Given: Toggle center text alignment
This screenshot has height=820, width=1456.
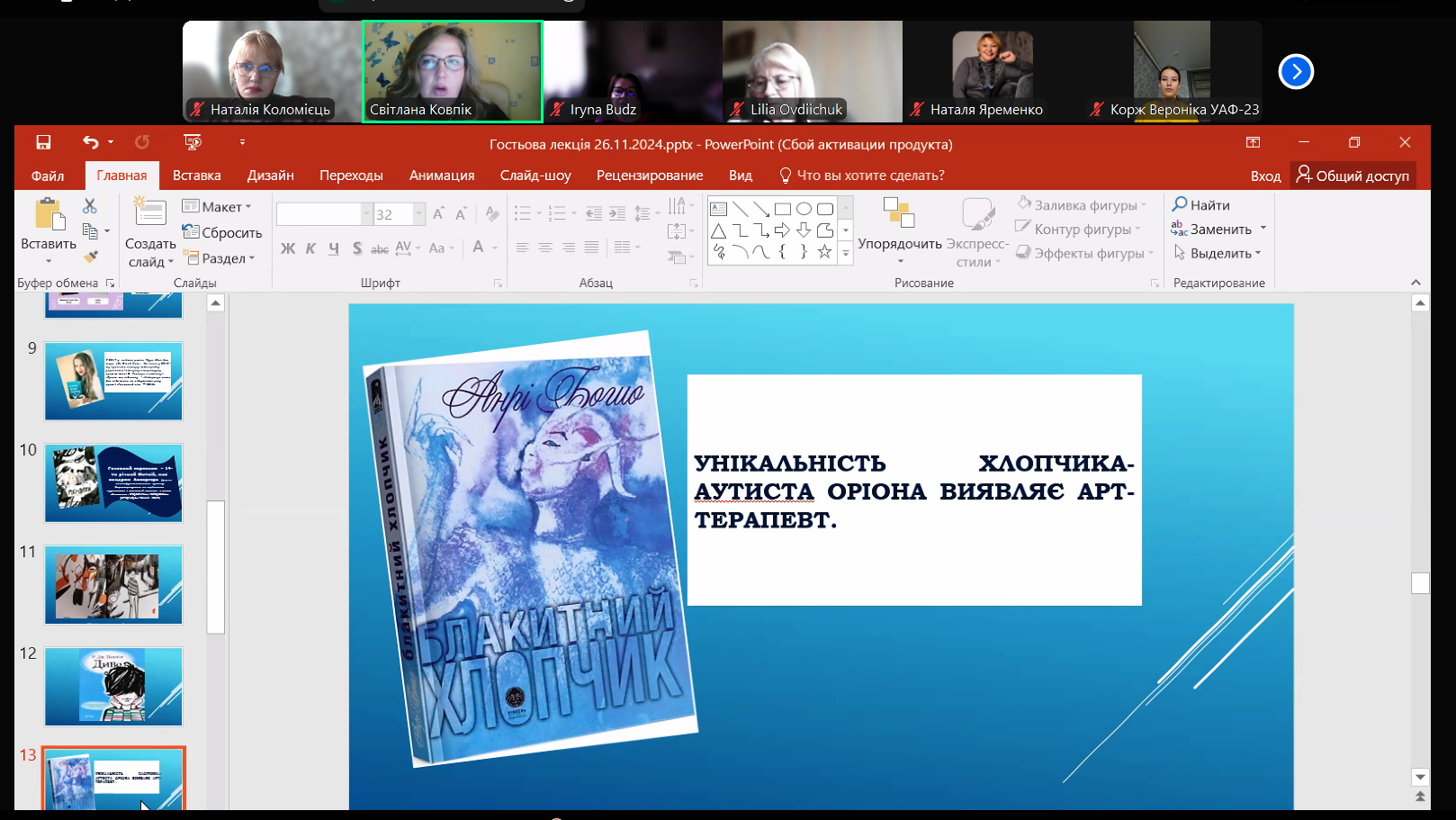Looking at the screenshot, I should click(x=545, y=247).
